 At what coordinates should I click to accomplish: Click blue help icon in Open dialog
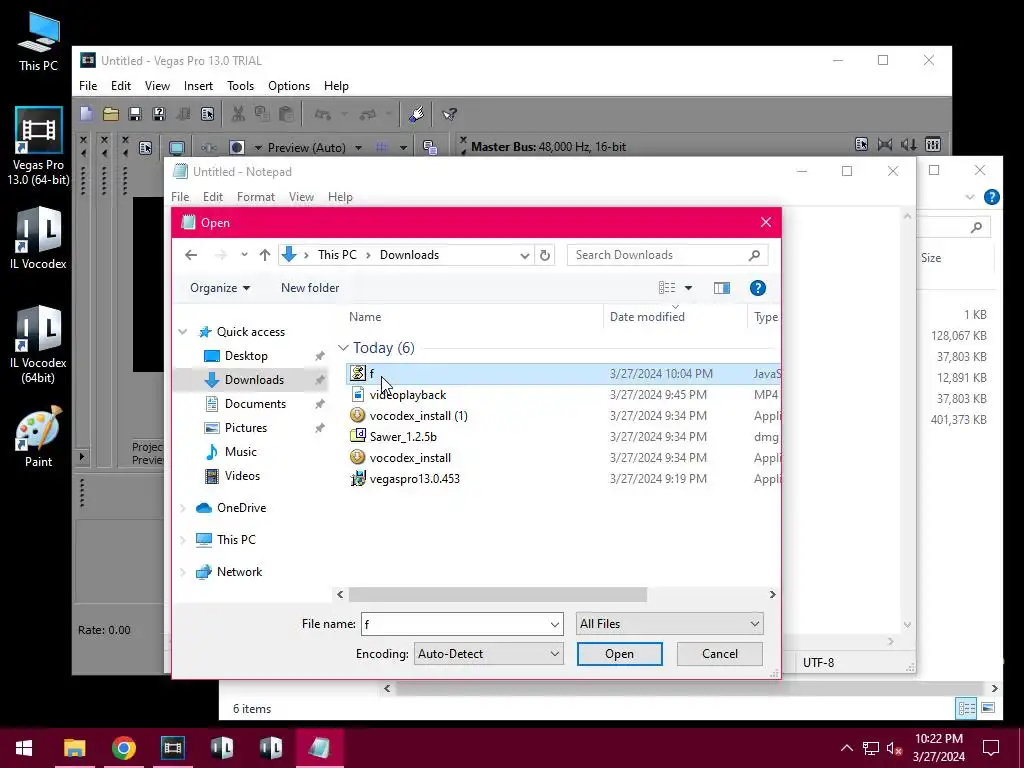758,288
